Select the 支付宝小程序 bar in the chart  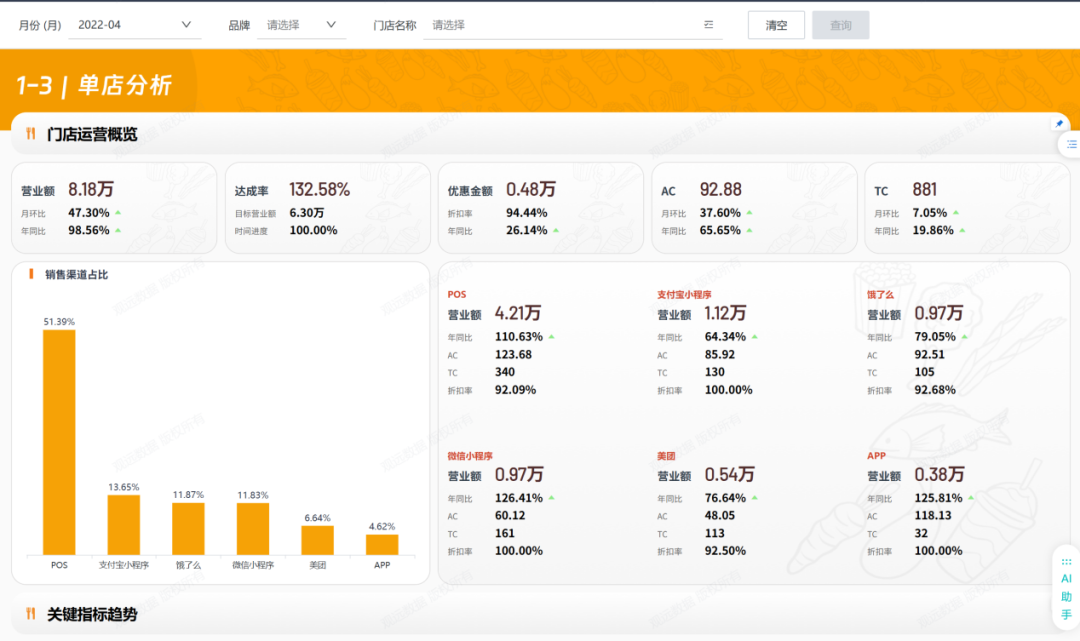click(x=124, y=524)
